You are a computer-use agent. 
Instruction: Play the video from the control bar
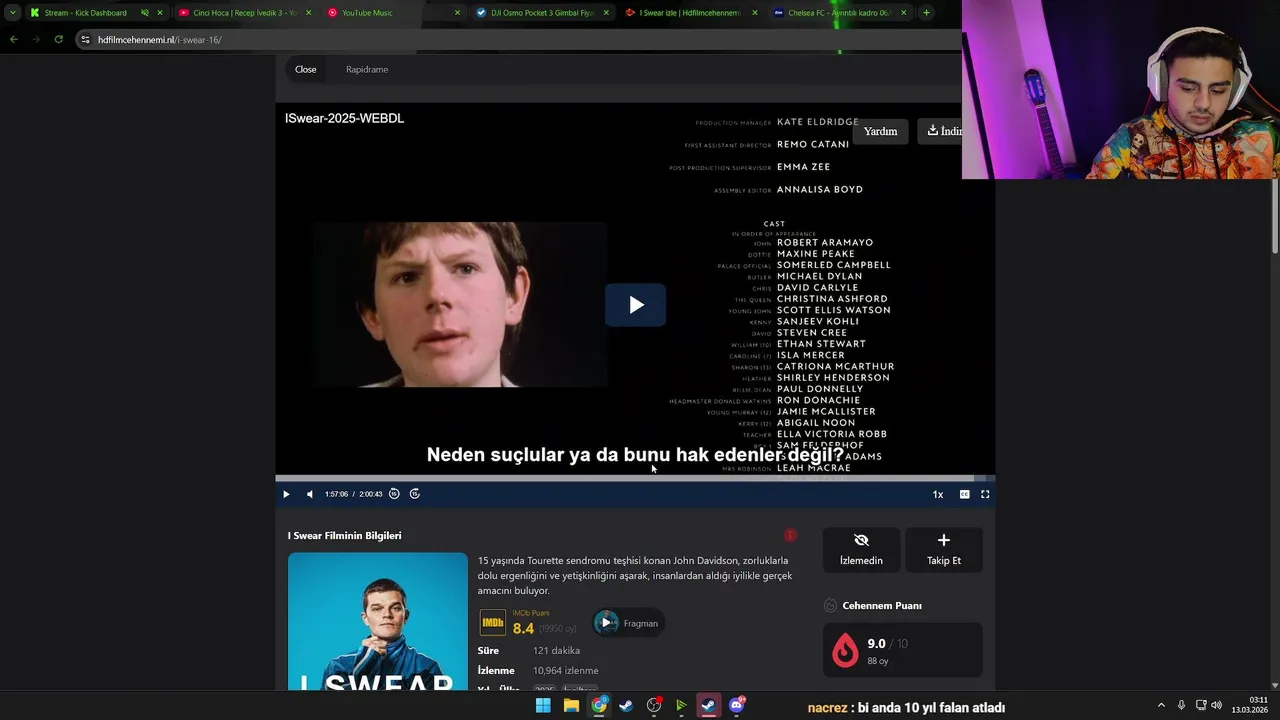[x=286, y=494]
